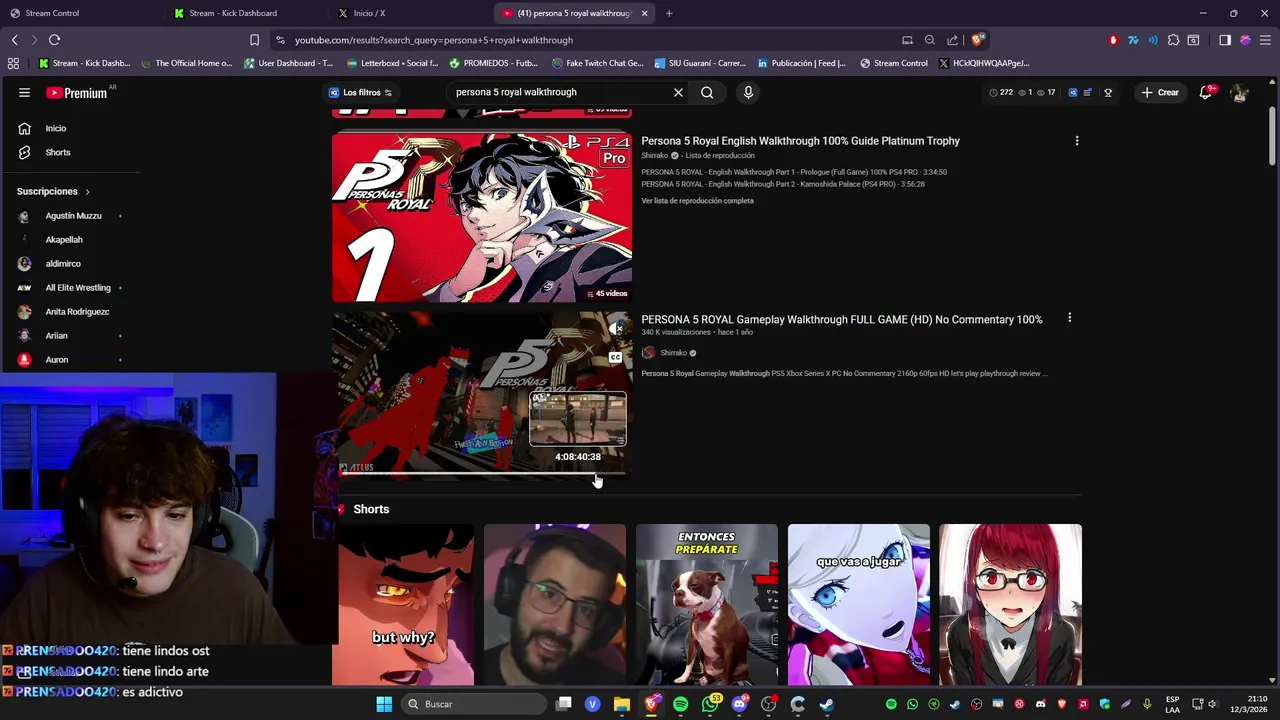Click the Crear button
Image resolution: width=1280 pixels, height=720 pixels.
[x=1160, y=92]
